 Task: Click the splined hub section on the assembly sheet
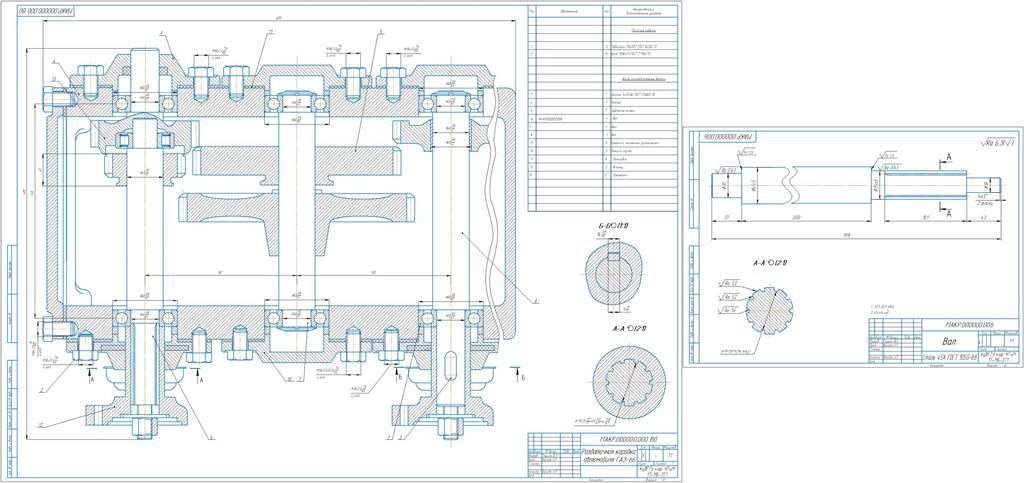tap(629, 382)
